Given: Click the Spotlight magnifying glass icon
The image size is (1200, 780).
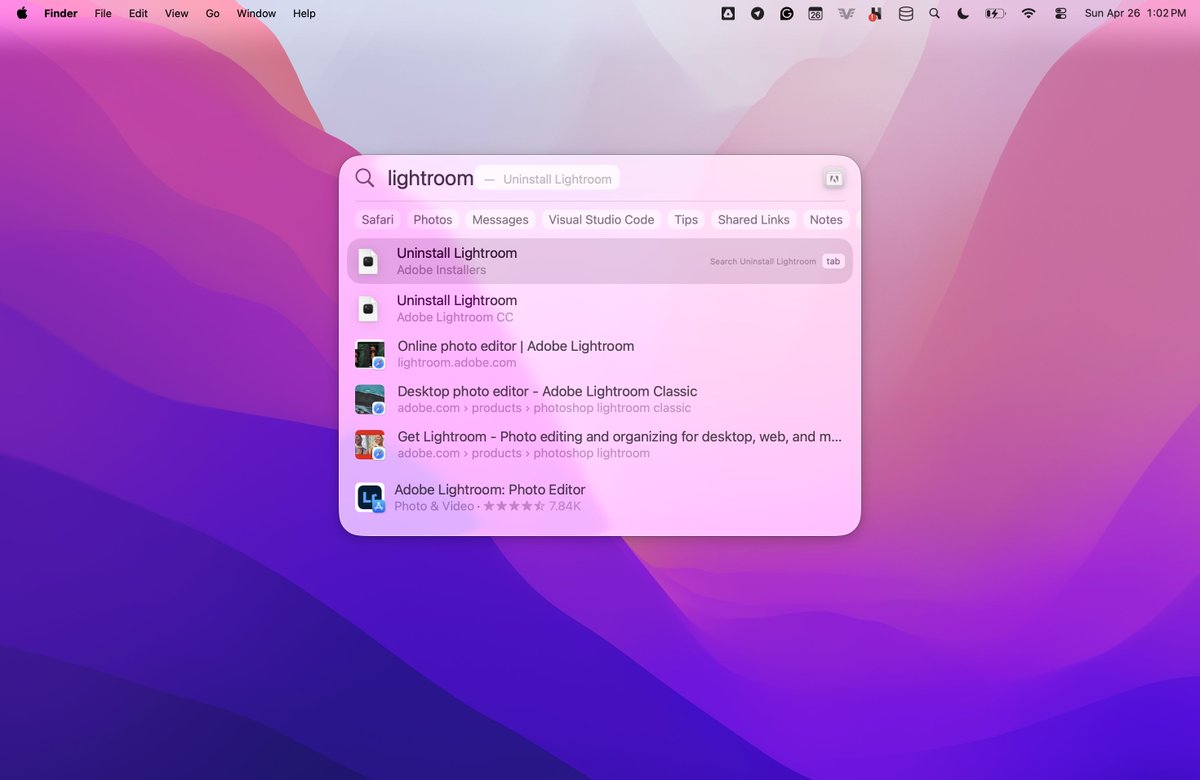Looking at the screenshot, I should 365,178.
